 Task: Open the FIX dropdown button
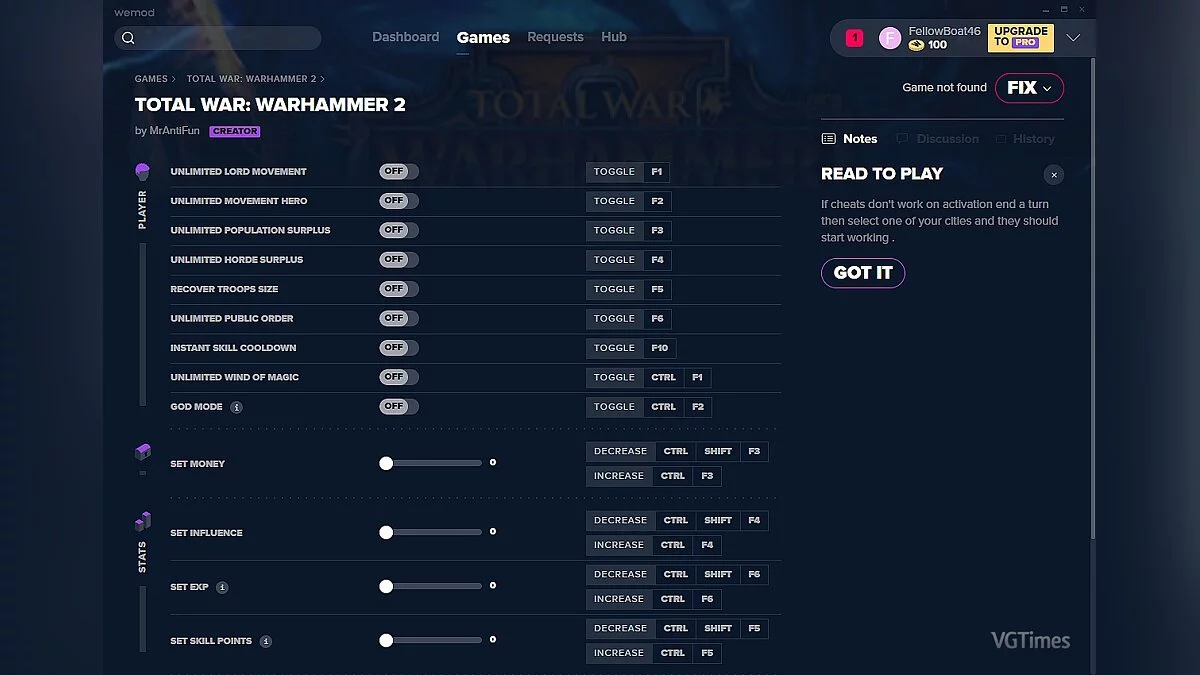pos(1029,88)
